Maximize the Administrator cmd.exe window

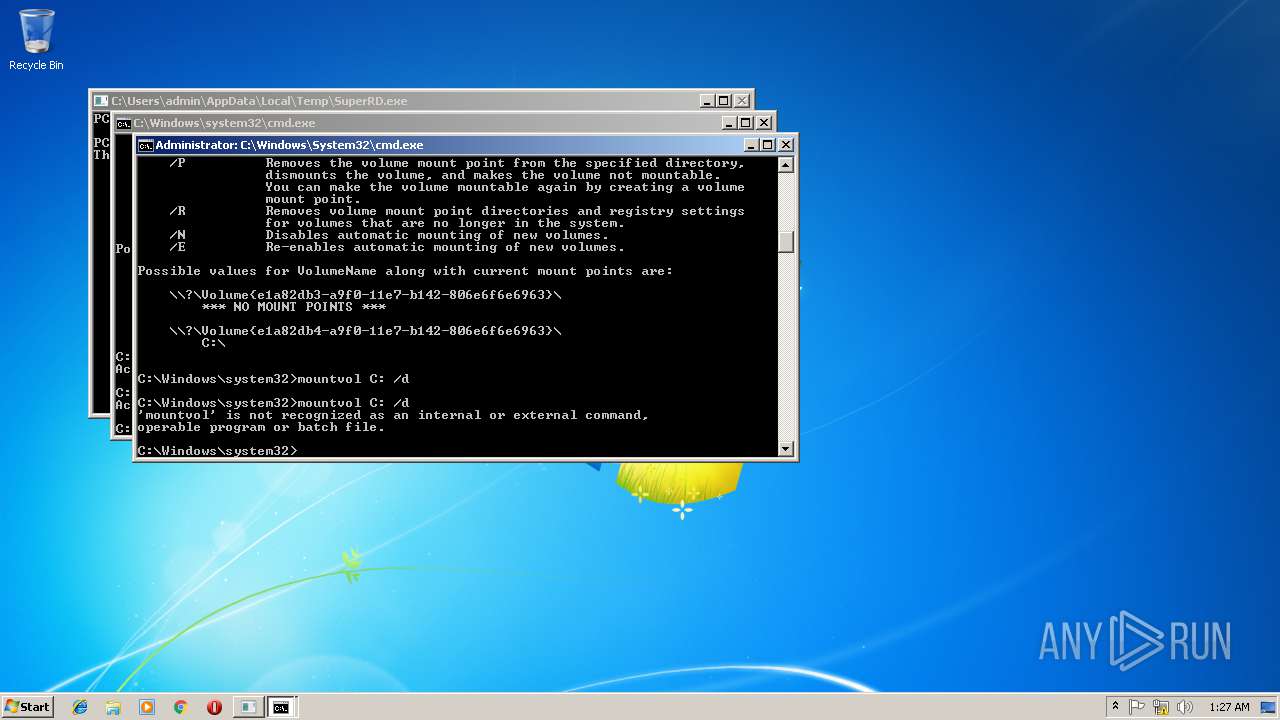pos(767,145)
